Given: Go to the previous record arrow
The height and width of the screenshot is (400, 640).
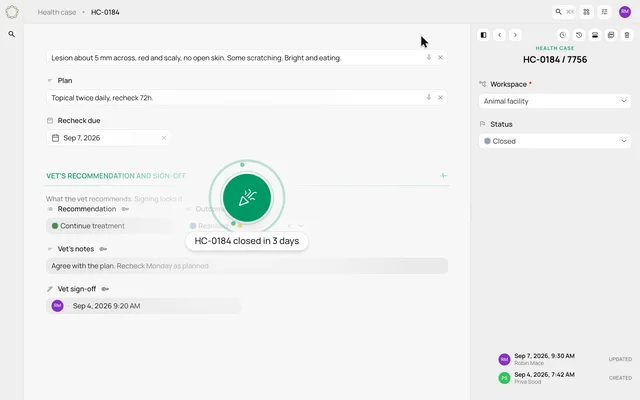Looking at the screenshot, I should (500, 35).
